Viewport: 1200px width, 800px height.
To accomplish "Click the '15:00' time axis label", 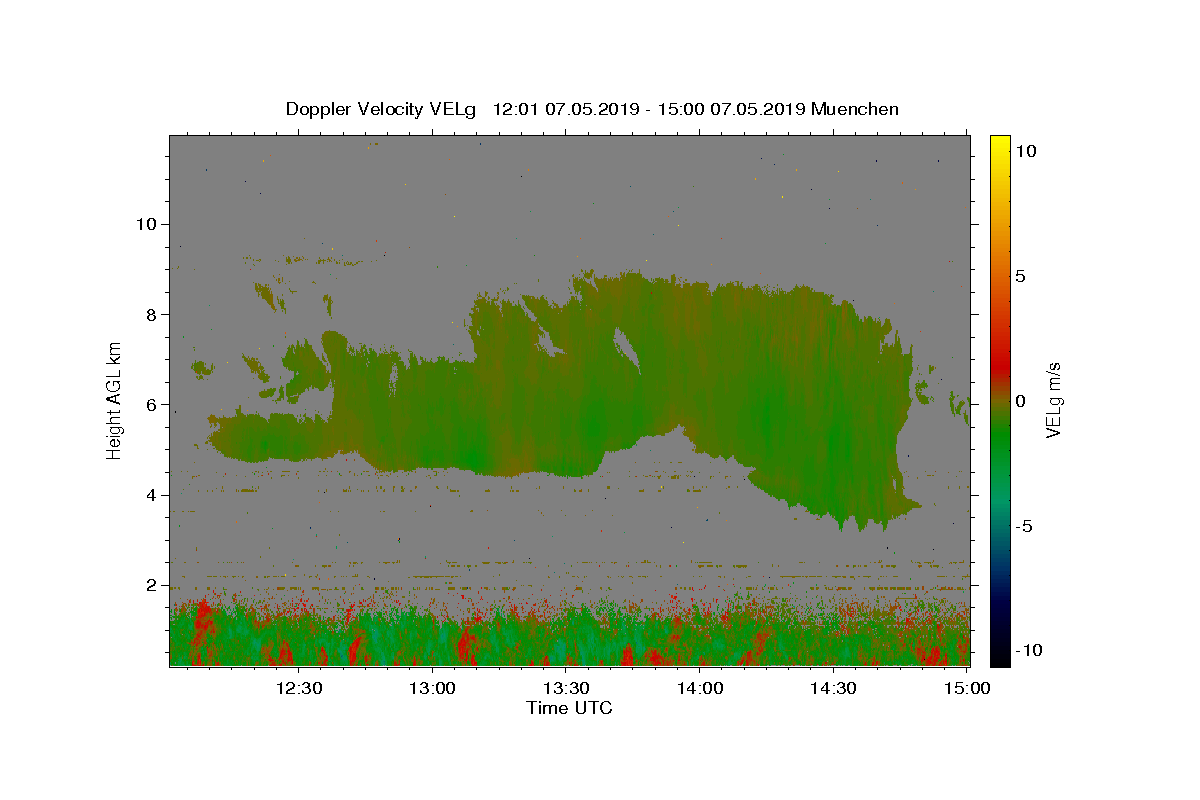I will click(x=967, y=688).
